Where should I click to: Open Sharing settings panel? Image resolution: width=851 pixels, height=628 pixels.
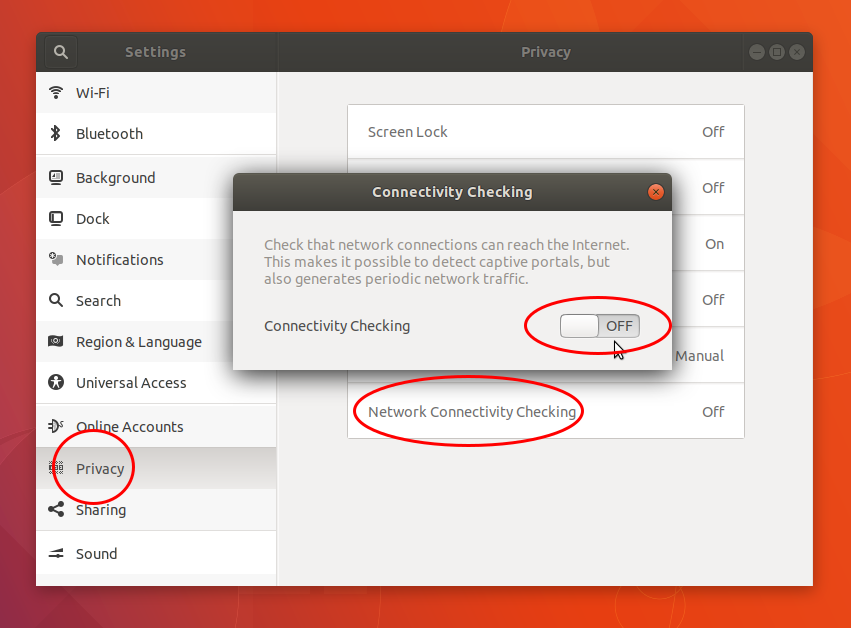(x=156, y=510)
